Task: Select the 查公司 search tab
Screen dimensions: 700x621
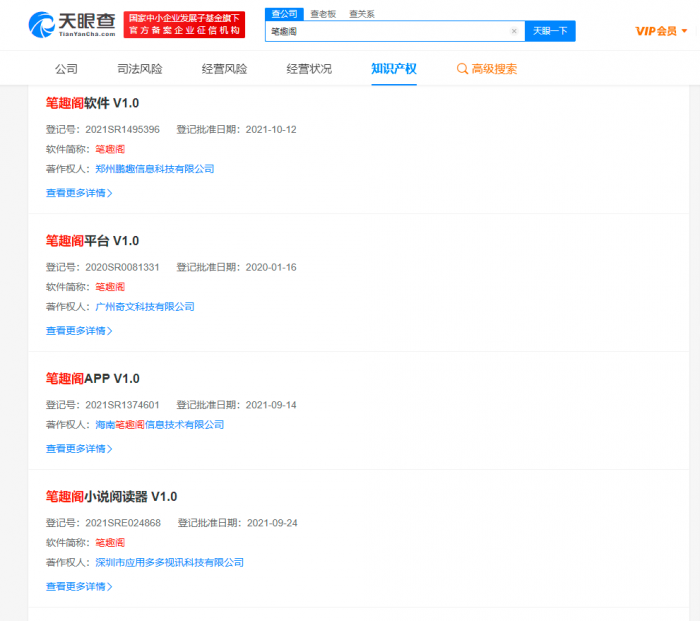Action: click(284, 14)
